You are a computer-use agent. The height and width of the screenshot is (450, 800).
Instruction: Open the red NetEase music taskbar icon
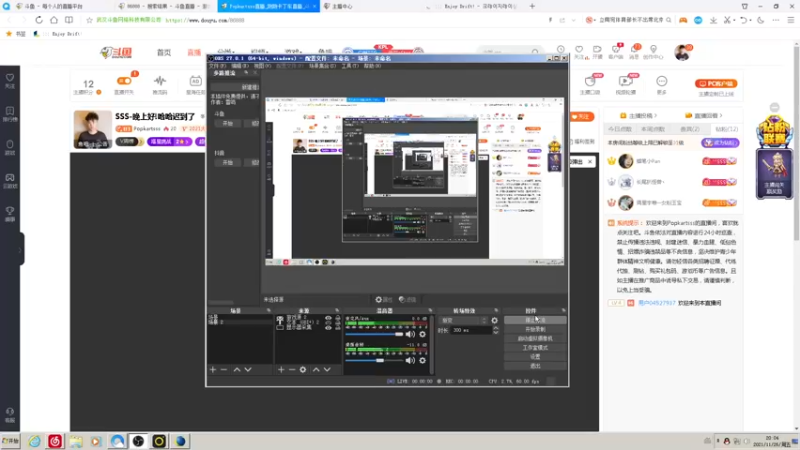[55, 441]
